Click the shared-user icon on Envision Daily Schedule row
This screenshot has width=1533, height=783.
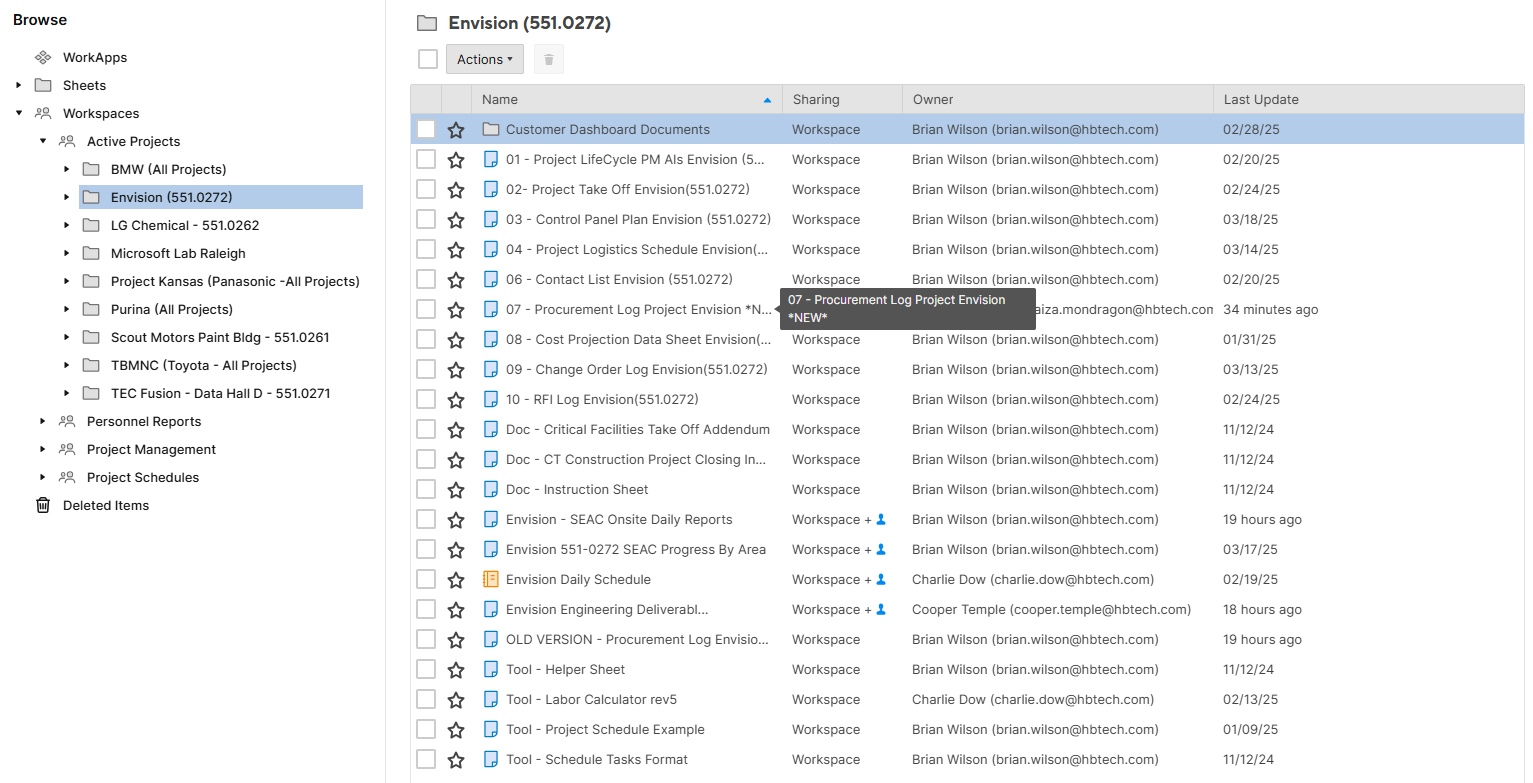(x=881, y=580)
